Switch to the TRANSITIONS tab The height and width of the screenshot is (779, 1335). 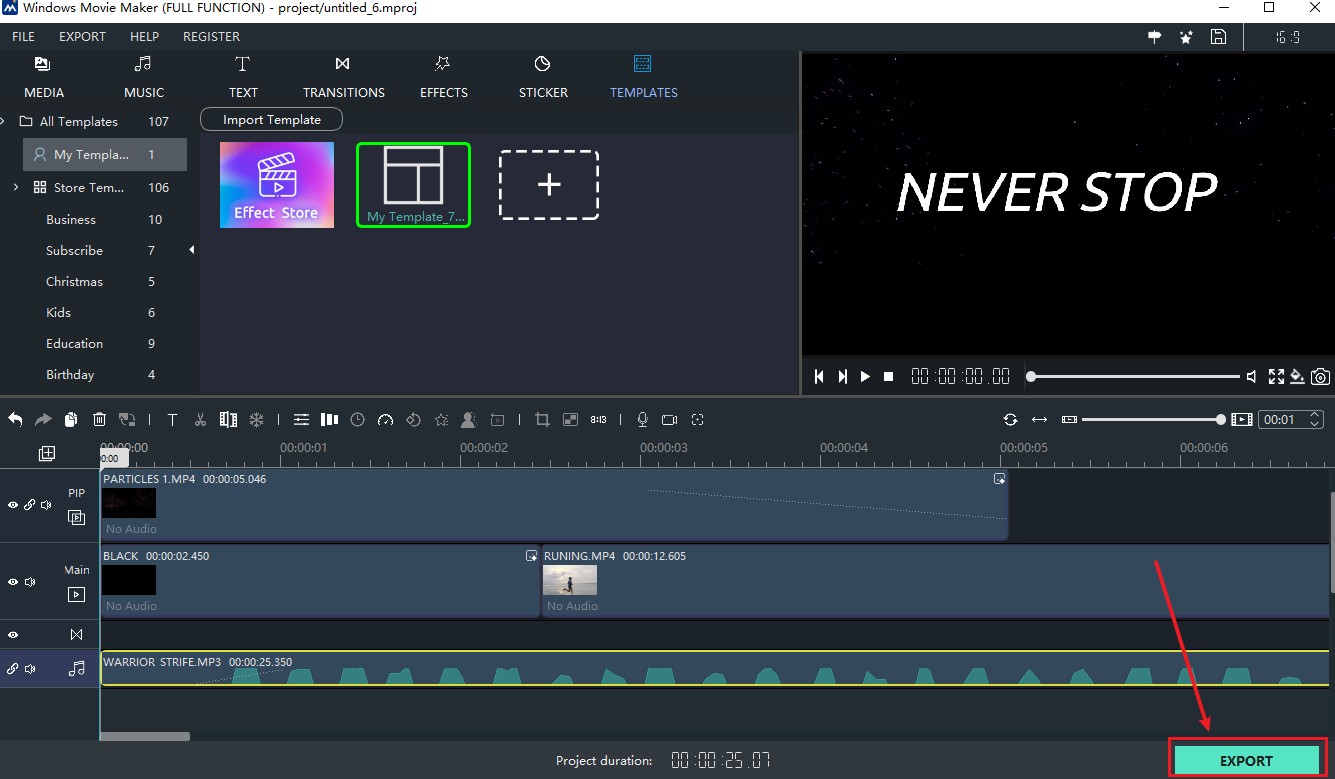[x=343, y=77]
